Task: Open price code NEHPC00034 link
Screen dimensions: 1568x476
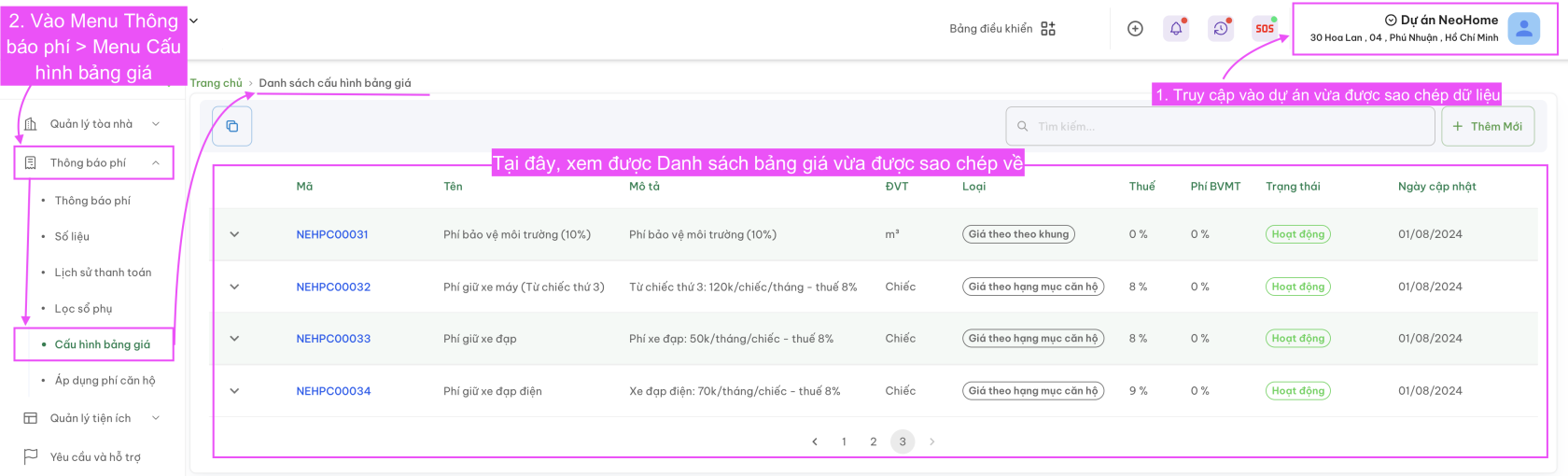Action: (x=333, y=391)
